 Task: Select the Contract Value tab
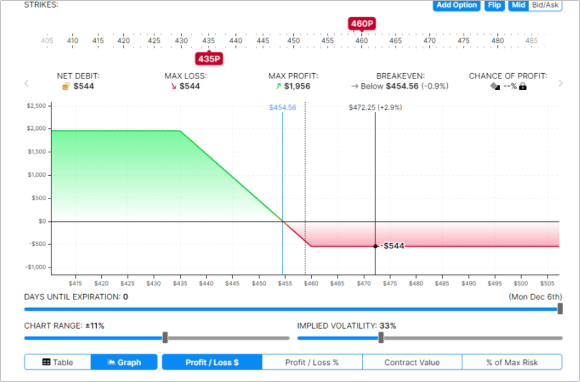tap(412, 362)
